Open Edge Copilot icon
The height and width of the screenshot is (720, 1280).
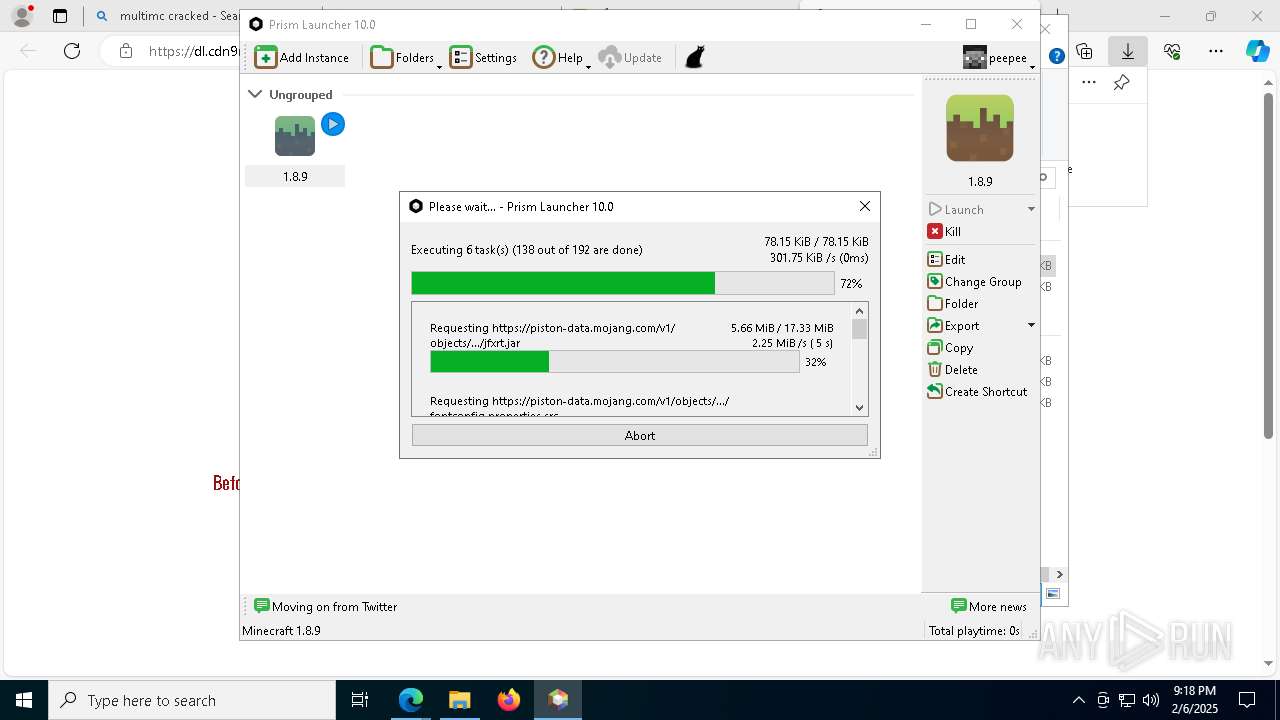(1257, 51)
